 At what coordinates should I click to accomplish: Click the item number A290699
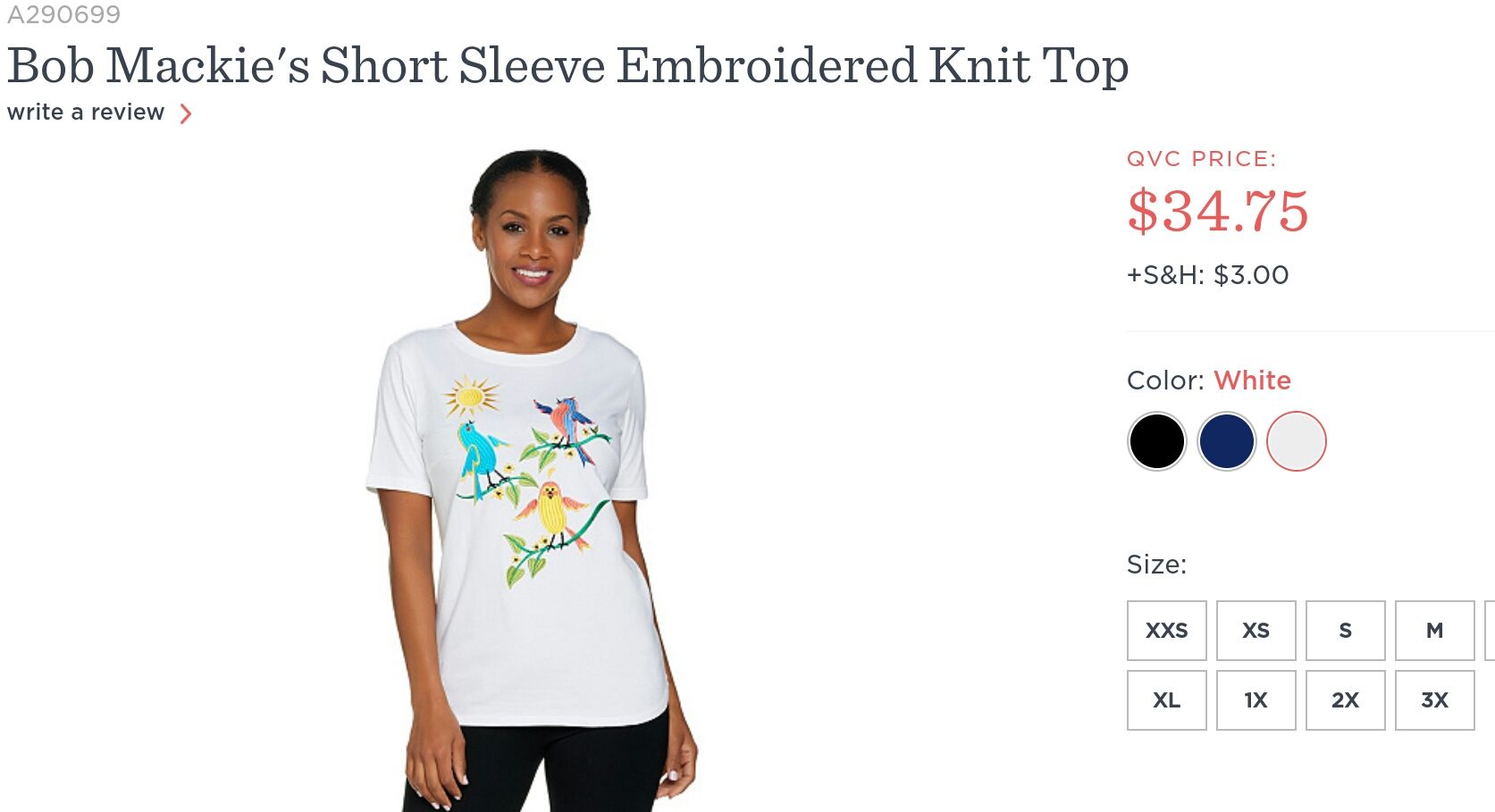point(63,14)
